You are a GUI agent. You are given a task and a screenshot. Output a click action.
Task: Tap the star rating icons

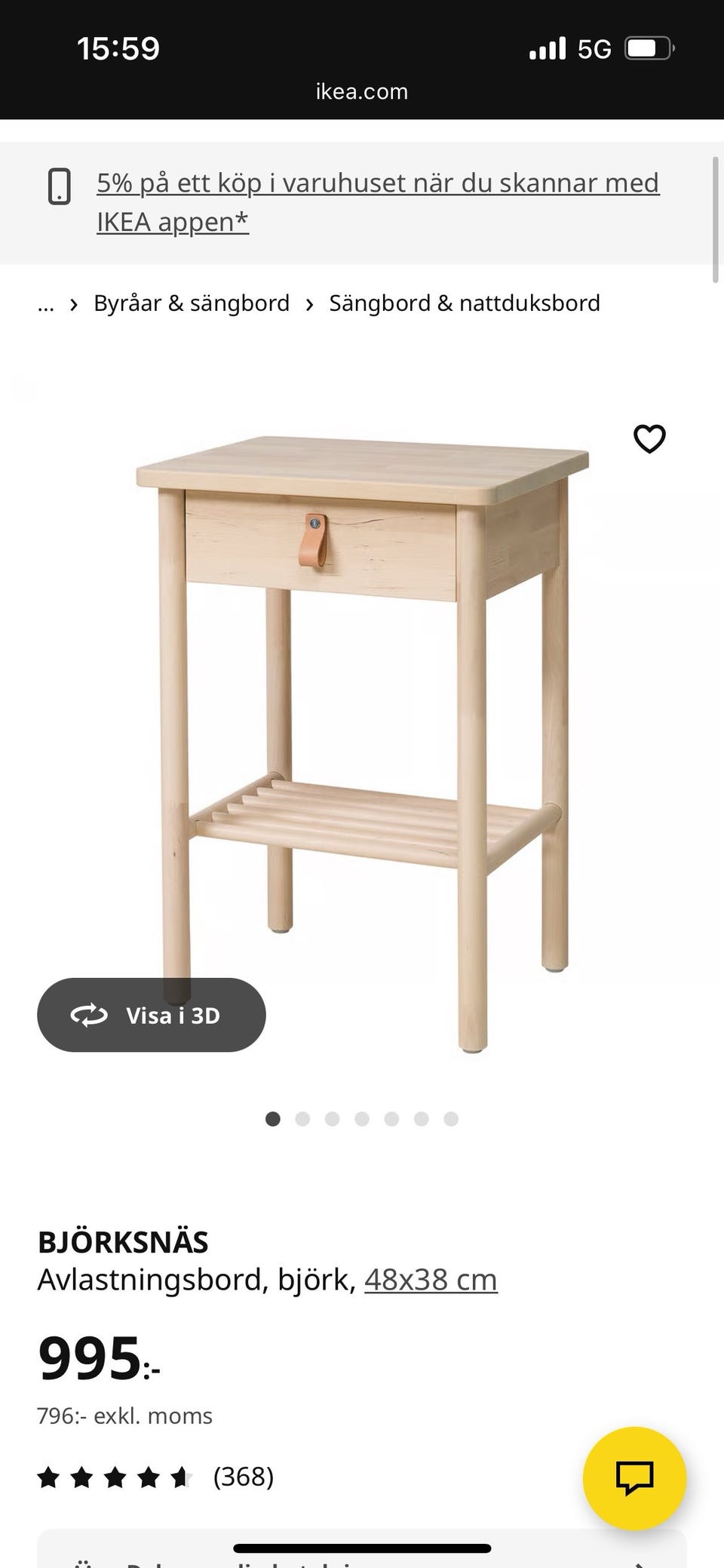tap(115, 1477)
